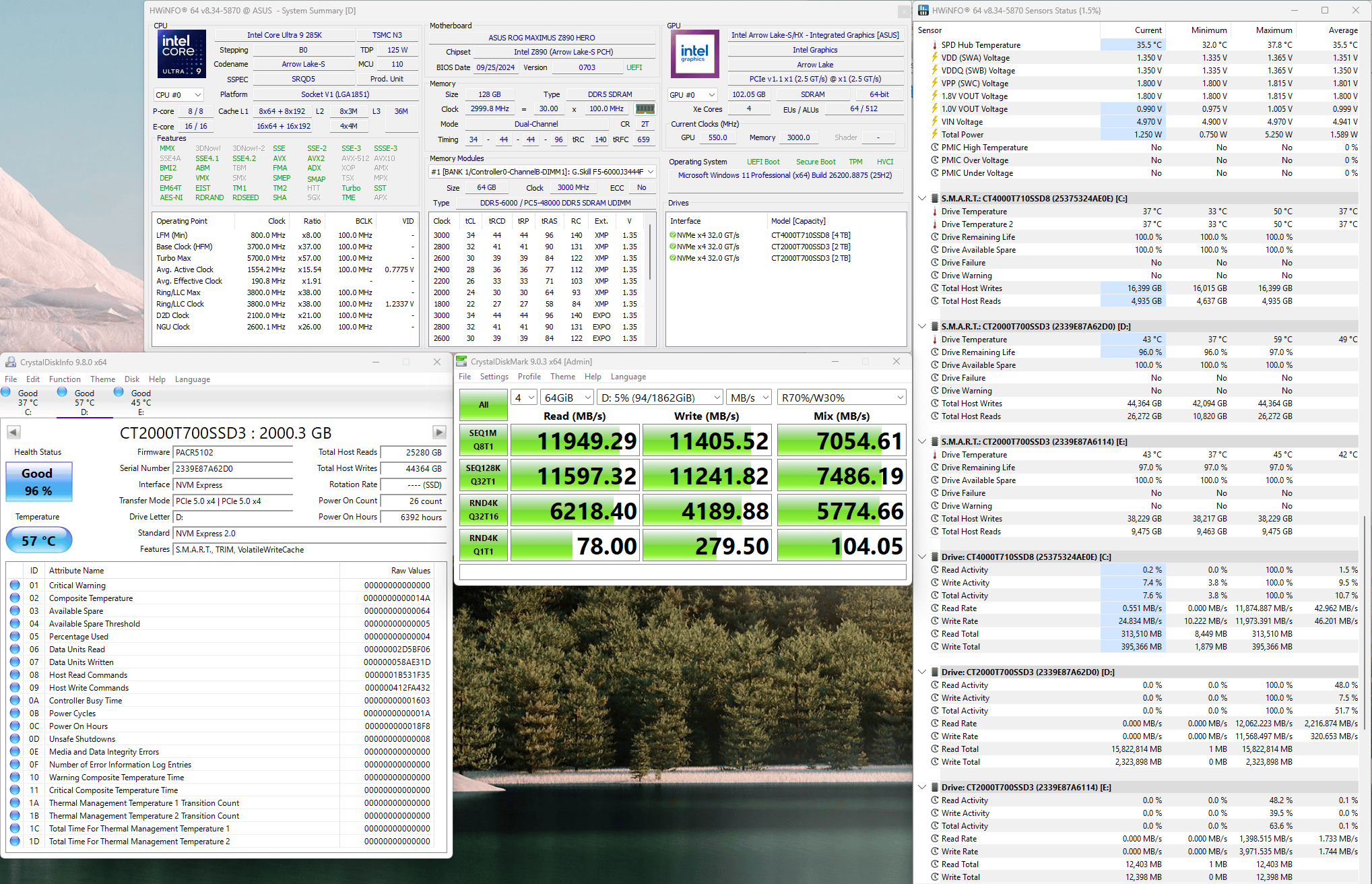Image resolution: width=1372 pixels, height=884 pixels.
Task: Click the CrystalDiskMark title bar icon
Action: [461, 361]
